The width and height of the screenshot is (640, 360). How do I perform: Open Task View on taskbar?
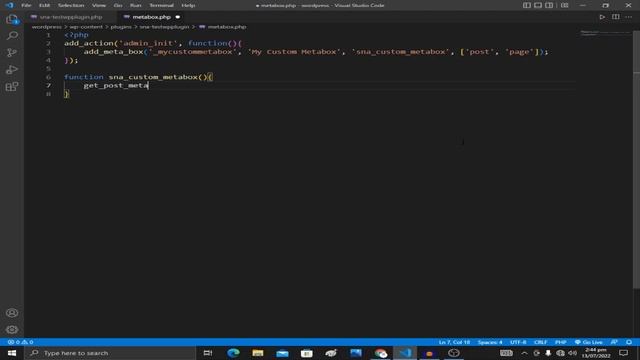pos(208,353)
